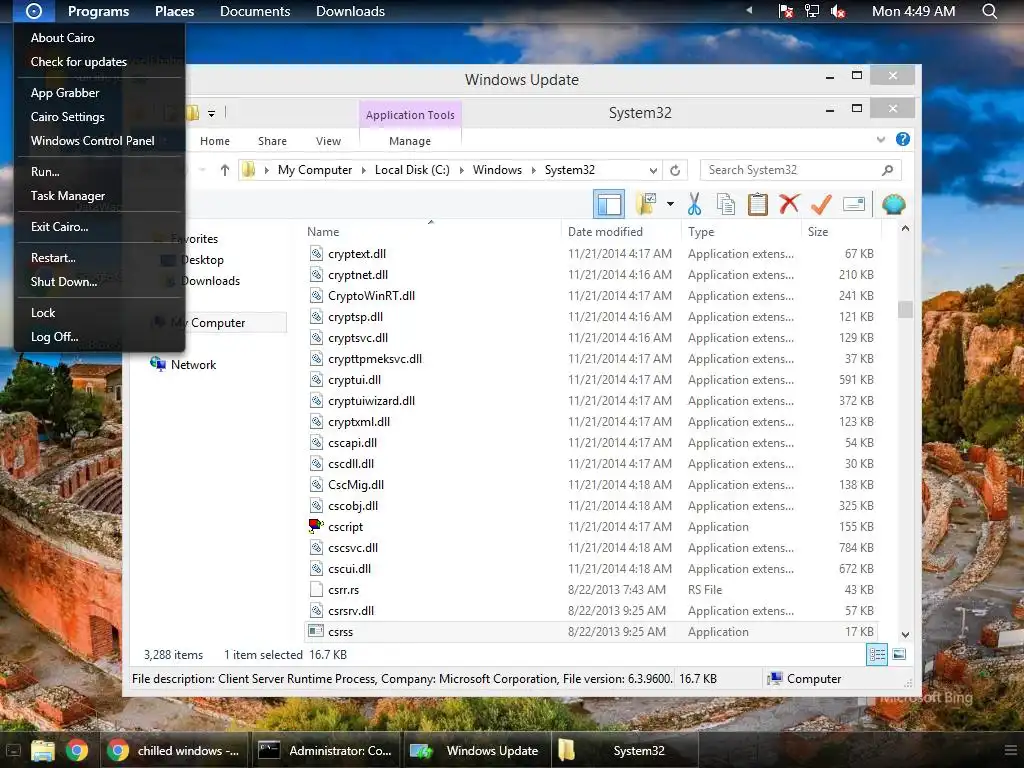Toggle navigation pane toolbar icon
Image resolution: width=1024 pixels, height=768 pixels.
609,204
